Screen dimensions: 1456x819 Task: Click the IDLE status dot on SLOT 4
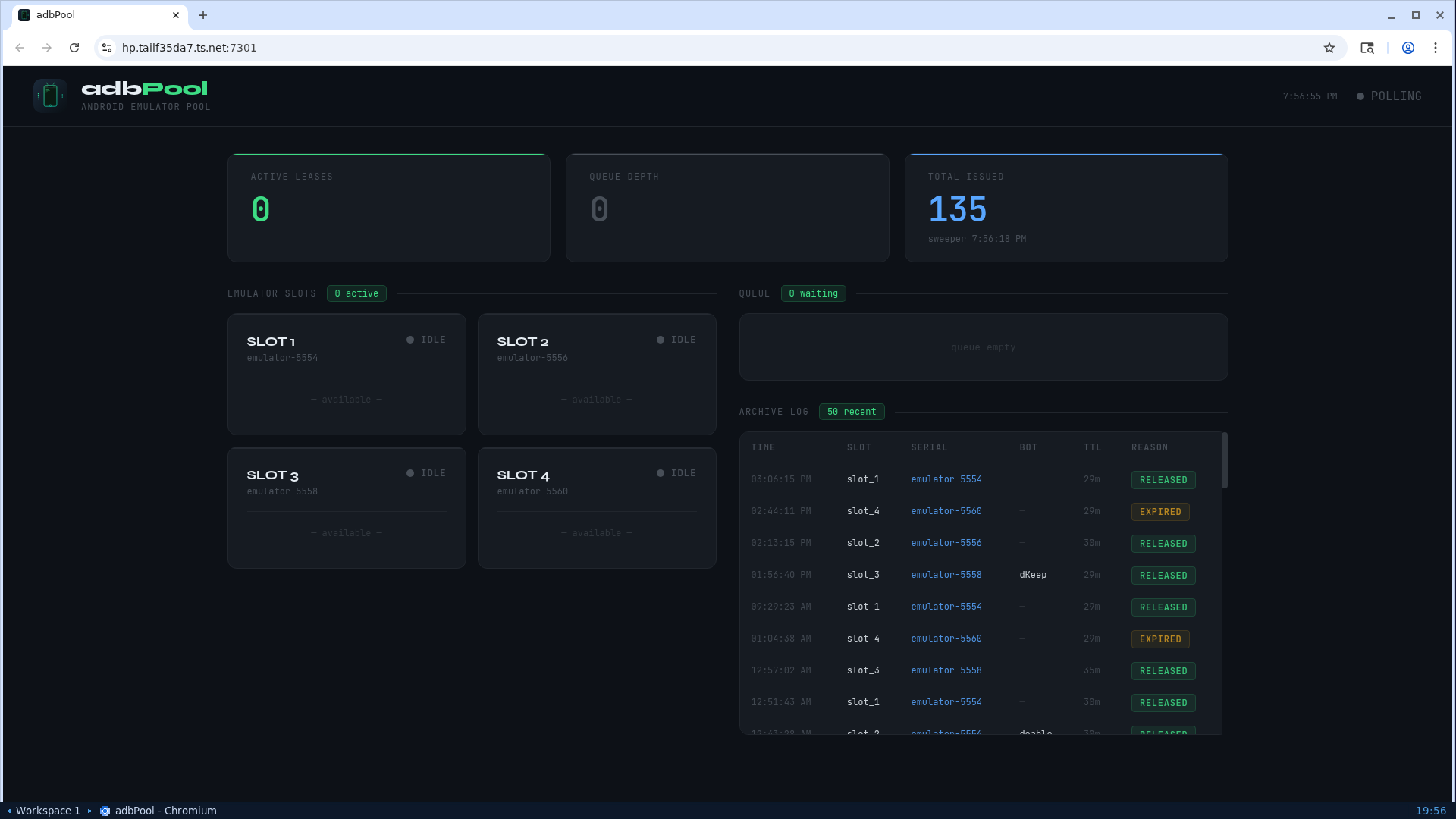[x=660, y=472]
